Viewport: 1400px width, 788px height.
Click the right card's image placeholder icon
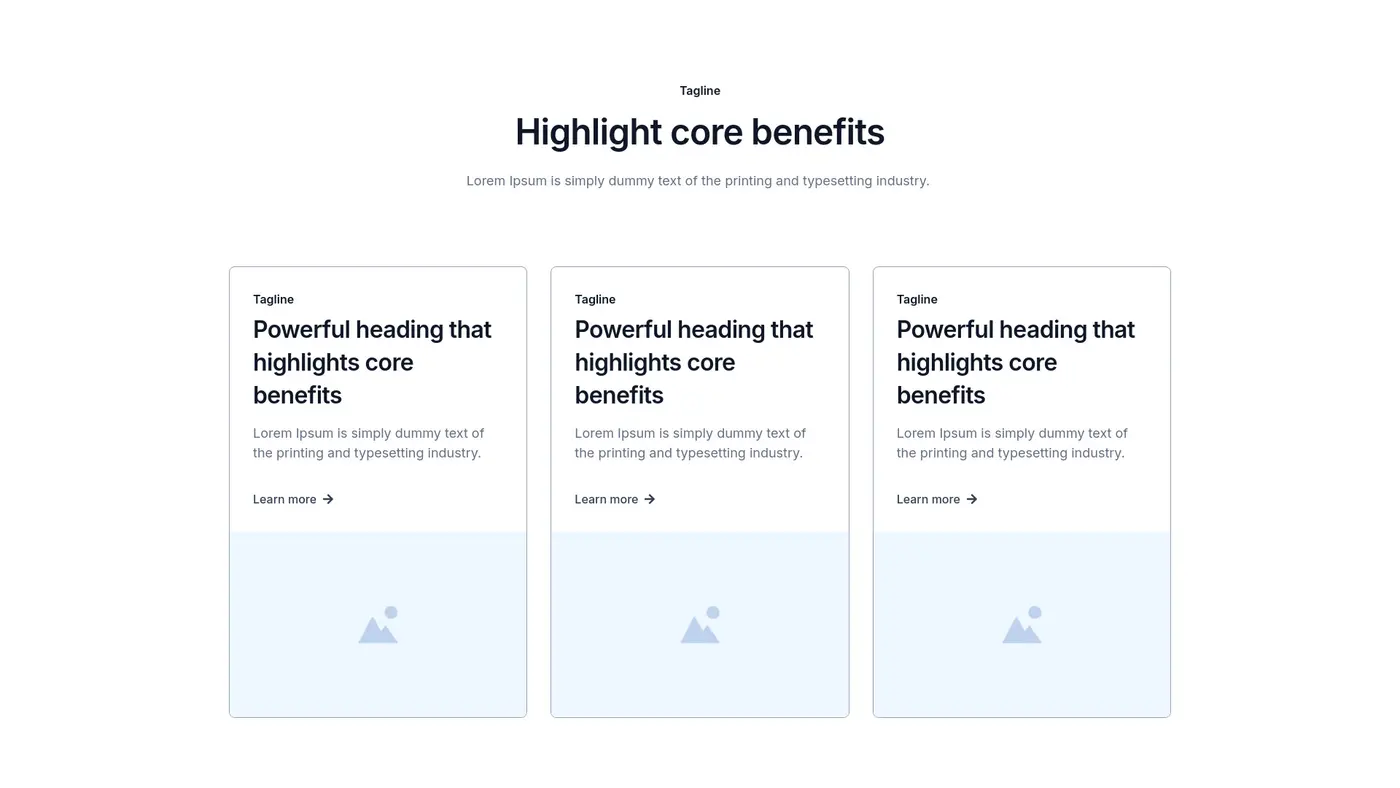coord(1022,625)
